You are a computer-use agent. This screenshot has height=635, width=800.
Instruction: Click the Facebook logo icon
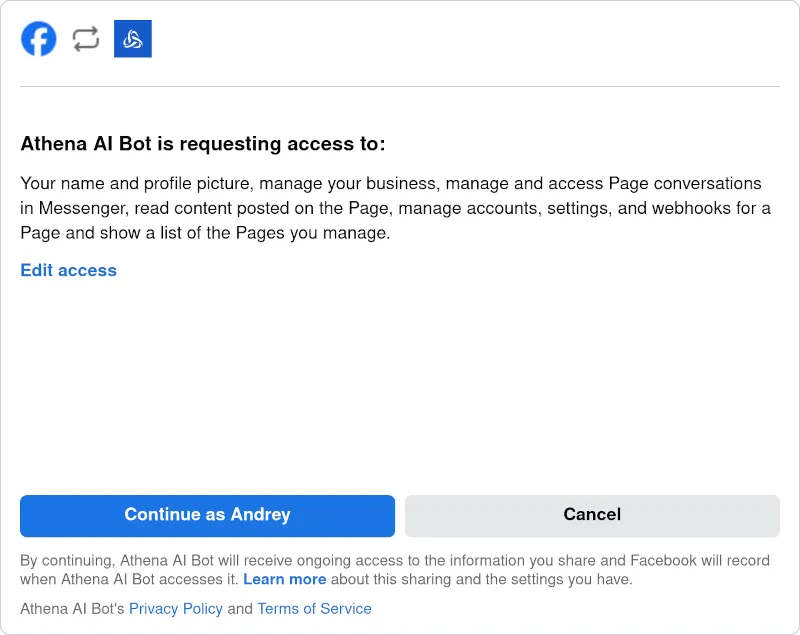point(39,39)
